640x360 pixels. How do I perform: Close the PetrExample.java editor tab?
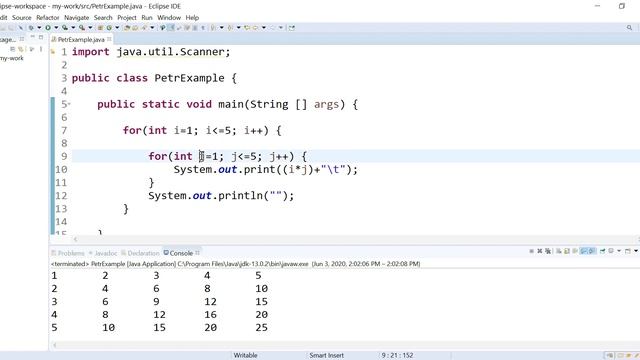pos(109,39)
